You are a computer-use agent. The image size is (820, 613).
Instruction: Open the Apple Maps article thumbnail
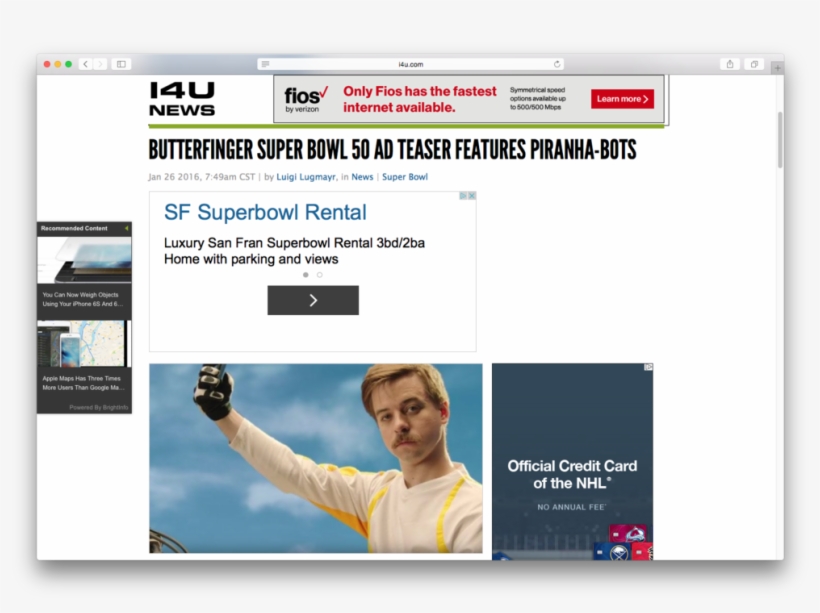[84, 344]
